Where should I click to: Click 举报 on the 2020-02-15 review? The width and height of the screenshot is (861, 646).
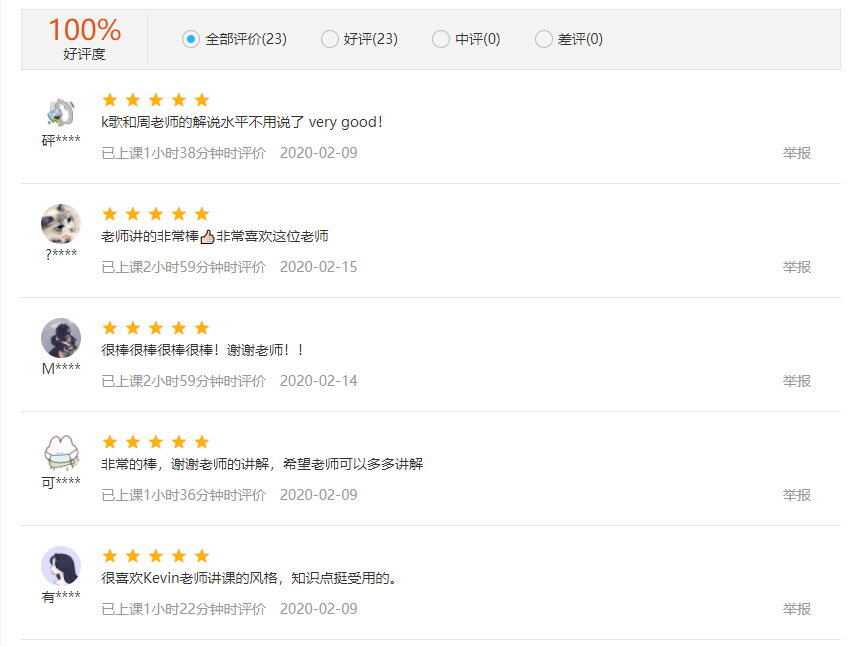click(x=796, y=267)
